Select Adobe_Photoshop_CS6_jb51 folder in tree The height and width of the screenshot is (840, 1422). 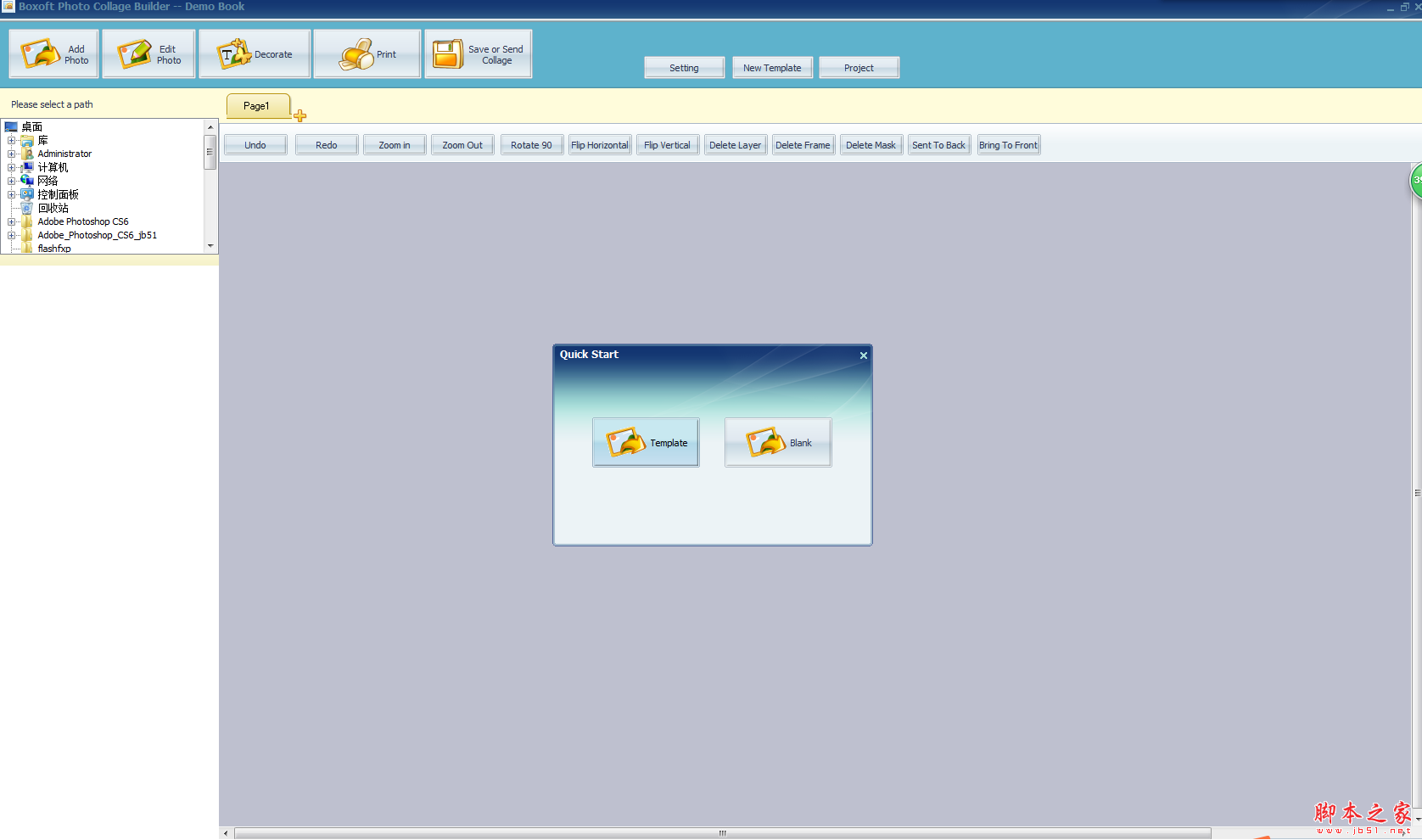click(x=97, y=236)
